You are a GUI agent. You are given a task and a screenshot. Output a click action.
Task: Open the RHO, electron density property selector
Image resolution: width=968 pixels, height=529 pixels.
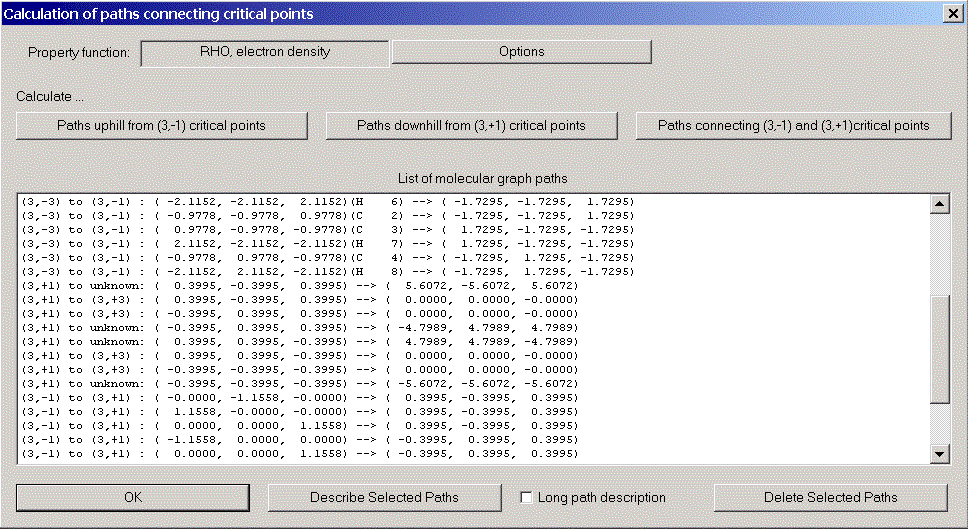pyautogui.click(x=265, y=52)
